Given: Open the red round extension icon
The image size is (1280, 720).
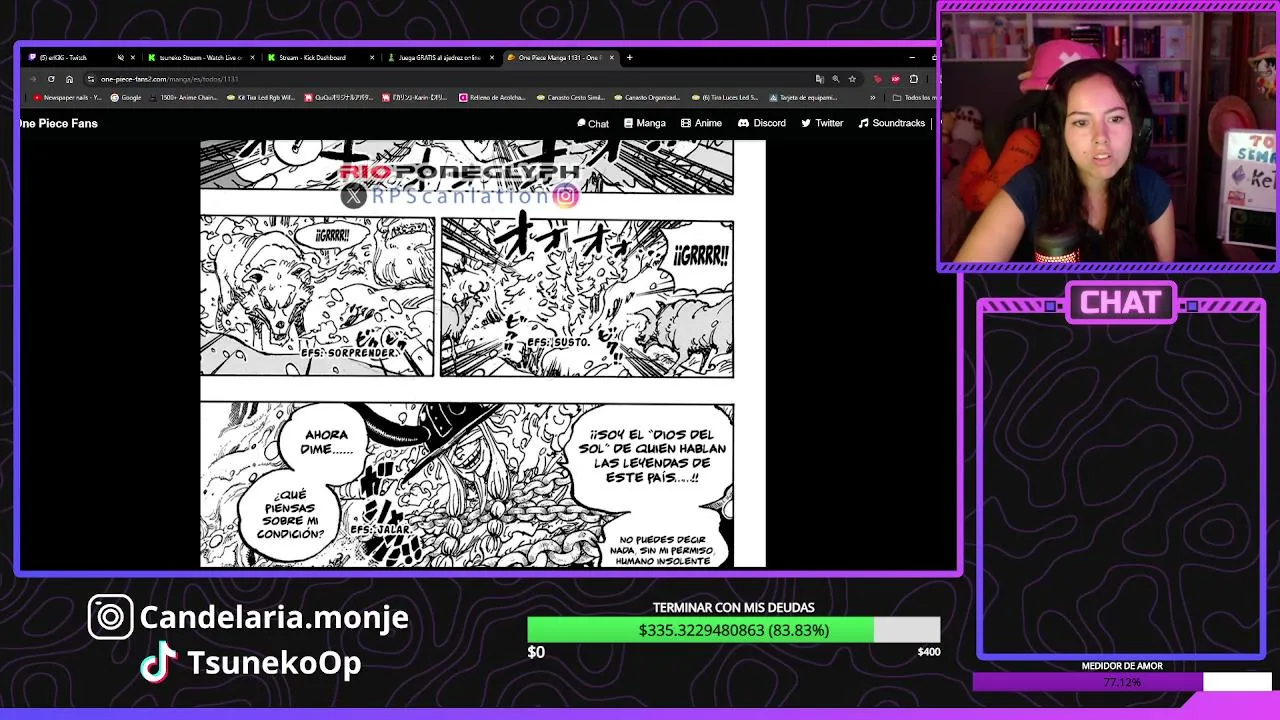Looking at the screenshot, I should coord(896,79).
